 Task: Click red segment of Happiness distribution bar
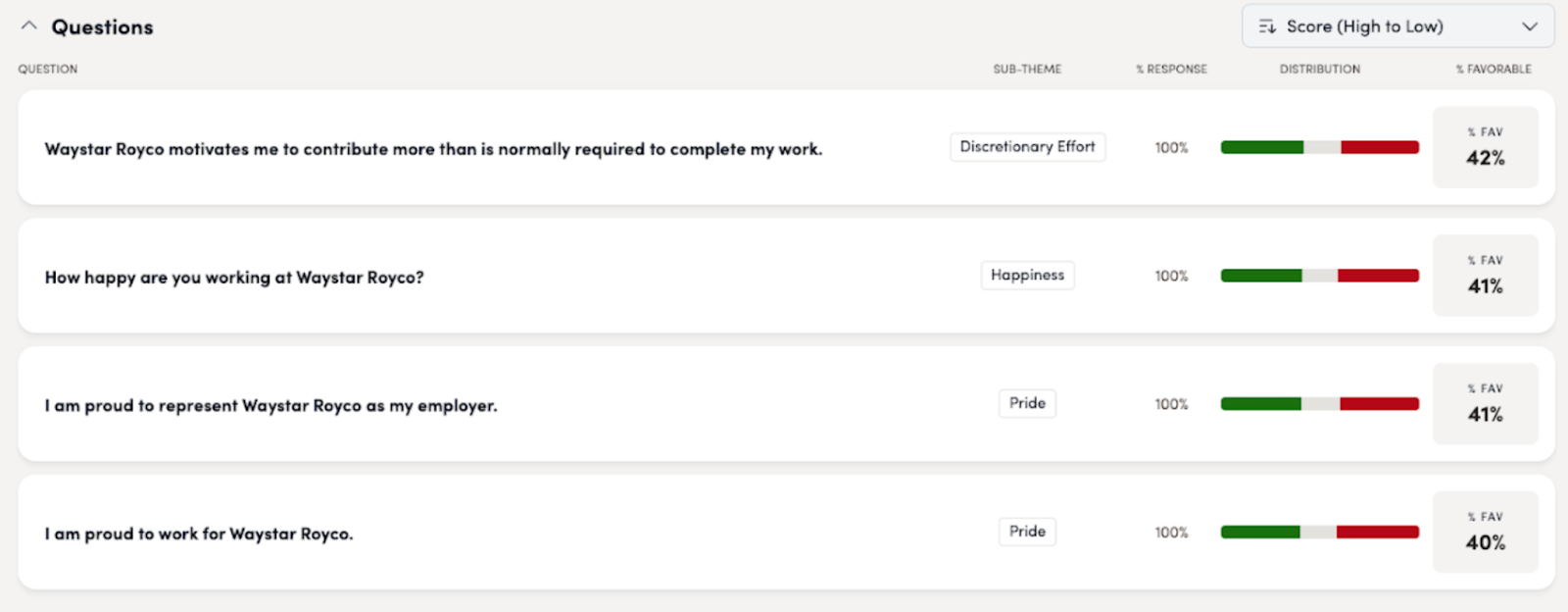1378,276
